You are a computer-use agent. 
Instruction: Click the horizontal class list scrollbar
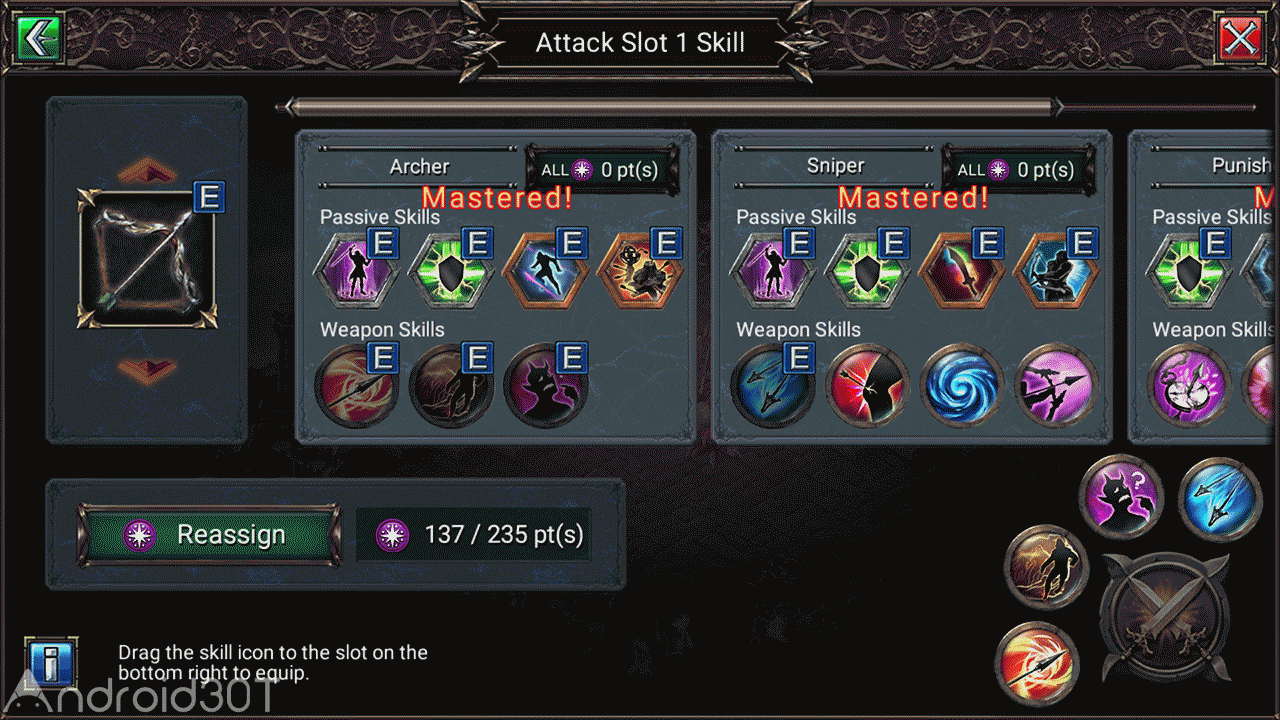[x=670, y=106]
